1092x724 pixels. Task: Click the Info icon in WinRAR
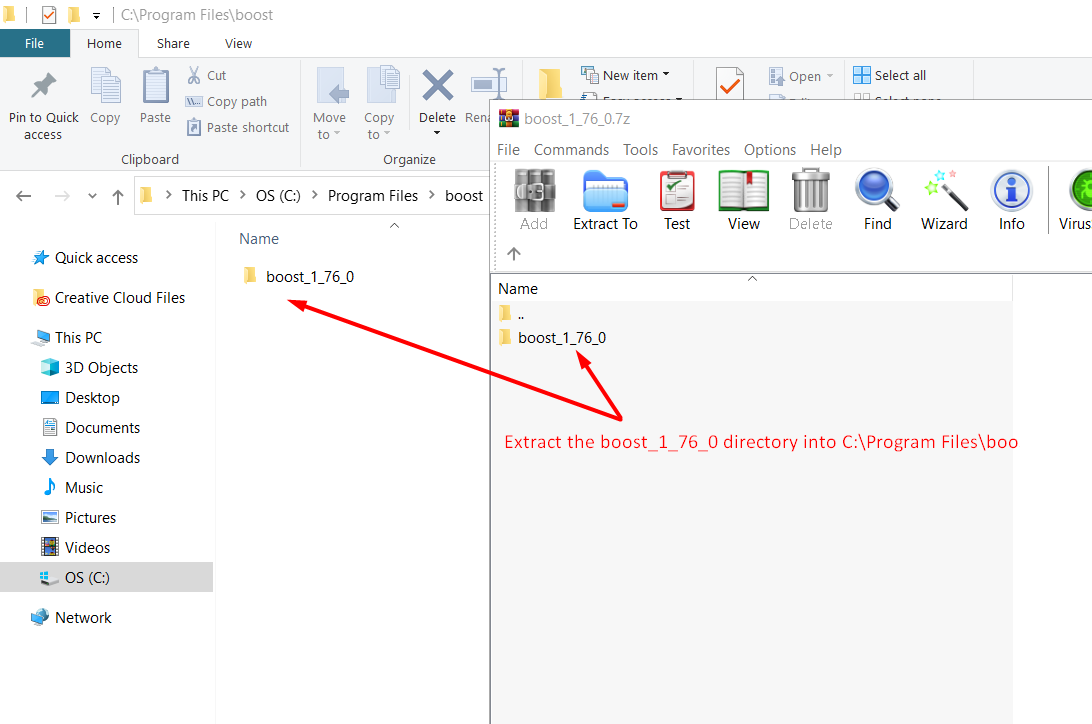click(1011, 190)
